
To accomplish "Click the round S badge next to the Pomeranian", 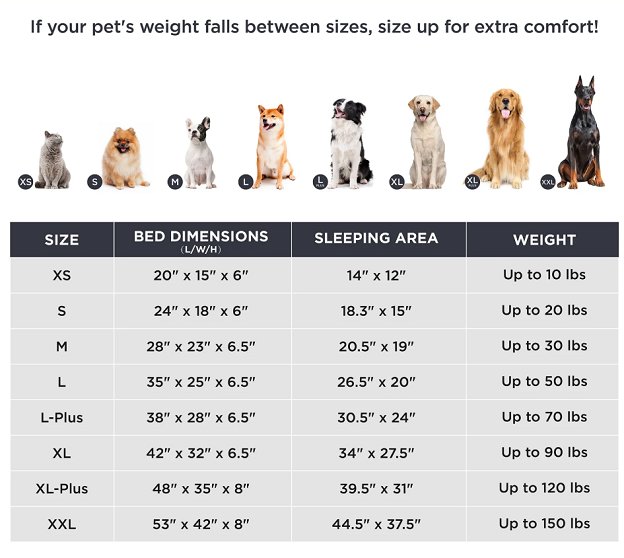I will click(x=95, y=181).
